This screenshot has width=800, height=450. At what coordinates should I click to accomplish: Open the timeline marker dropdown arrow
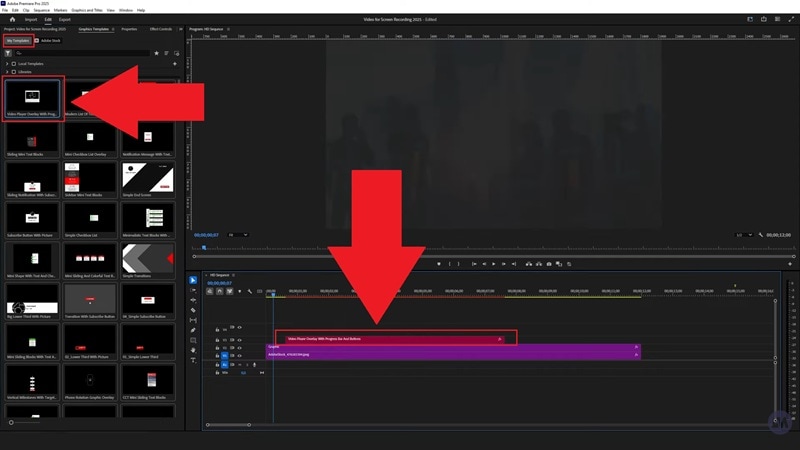239,291
